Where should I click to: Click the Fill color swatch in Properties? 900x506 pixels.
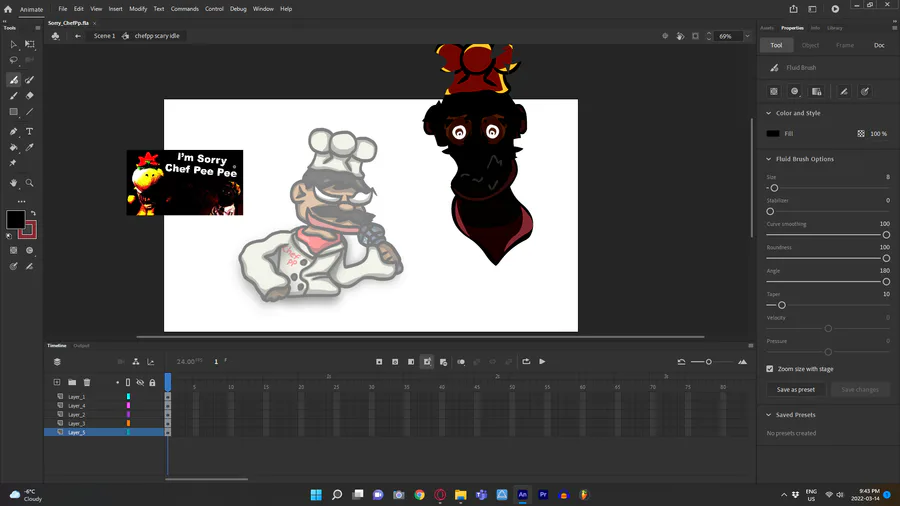point(773,134)
